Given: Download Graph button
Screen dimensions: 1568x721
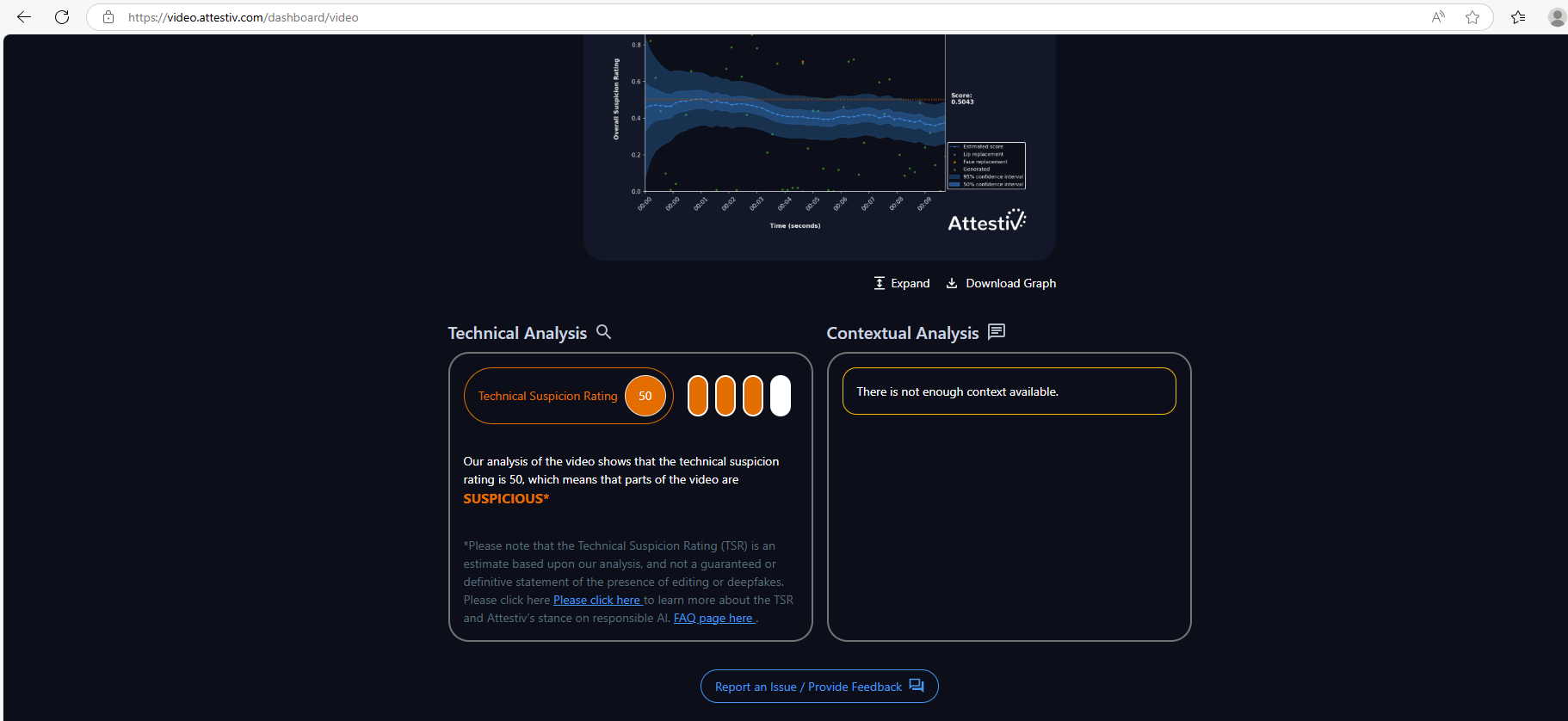Looking at the screenshot, I should pos(1001,283).
